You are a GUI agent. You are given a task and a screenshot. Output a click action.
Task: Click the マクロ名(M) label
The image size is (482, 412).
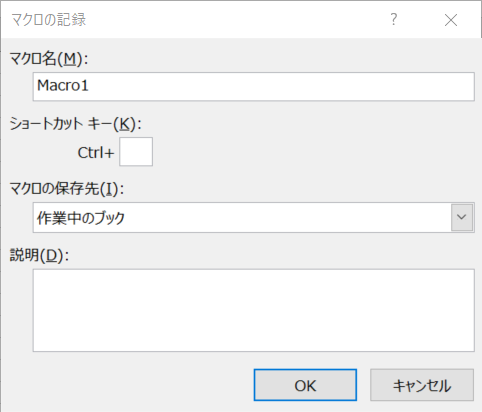point(49,59)
